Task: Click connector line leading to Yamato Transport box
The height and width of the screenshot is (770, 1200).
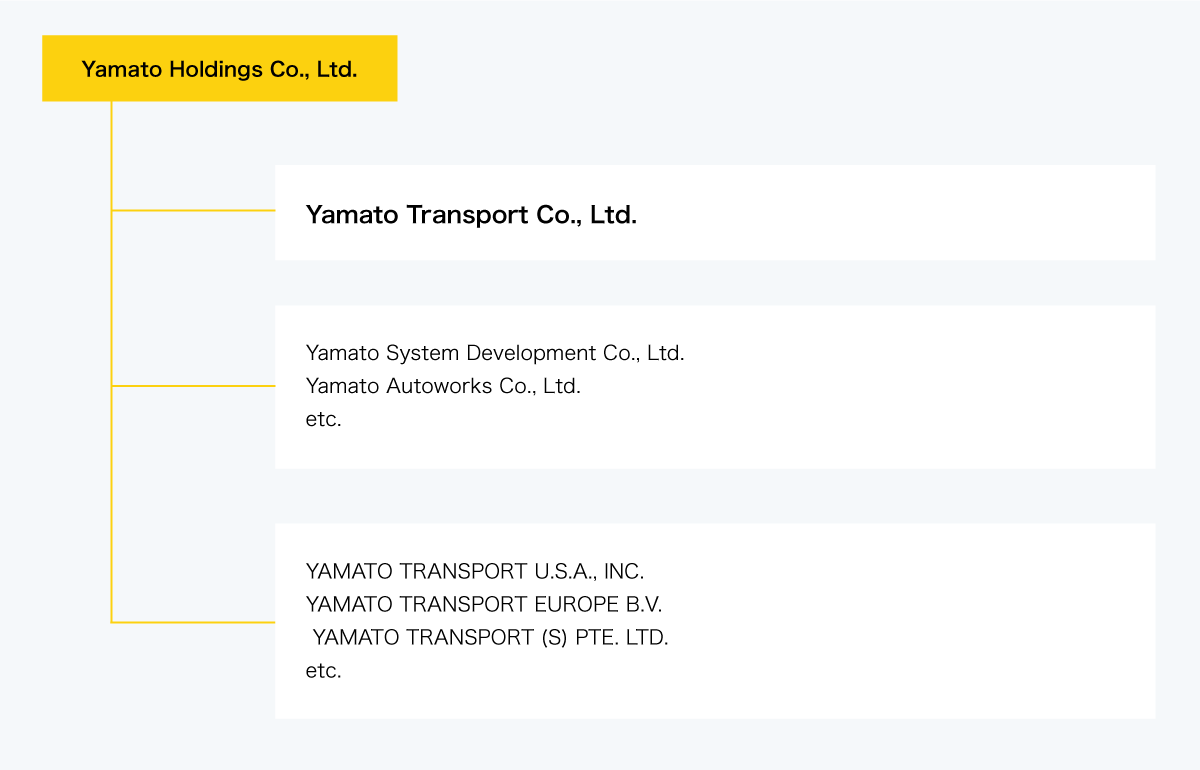Action: click(x=192, y=210)
